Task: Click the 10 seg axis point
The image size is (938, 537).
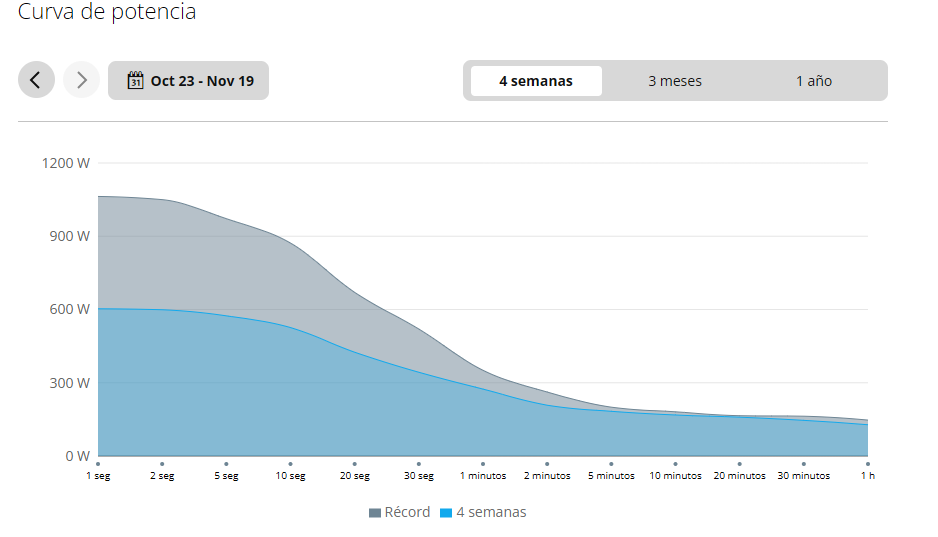Action: (290, 464)
